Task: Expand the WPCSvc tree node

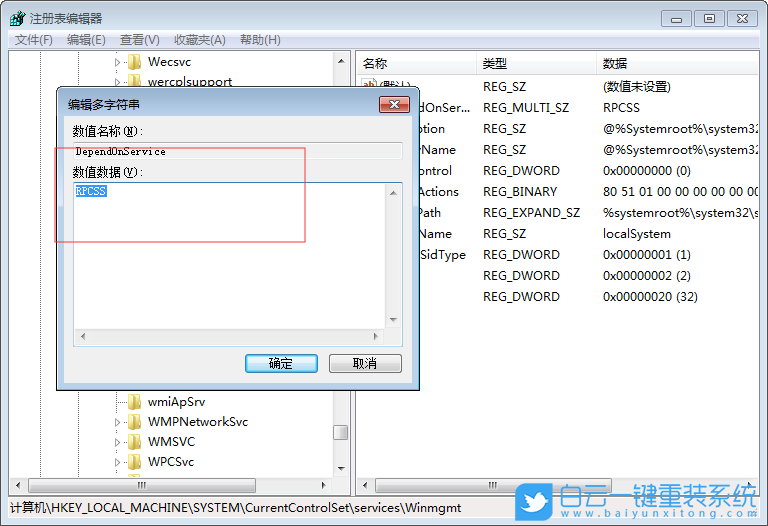Action: click(x=117, y=462)
